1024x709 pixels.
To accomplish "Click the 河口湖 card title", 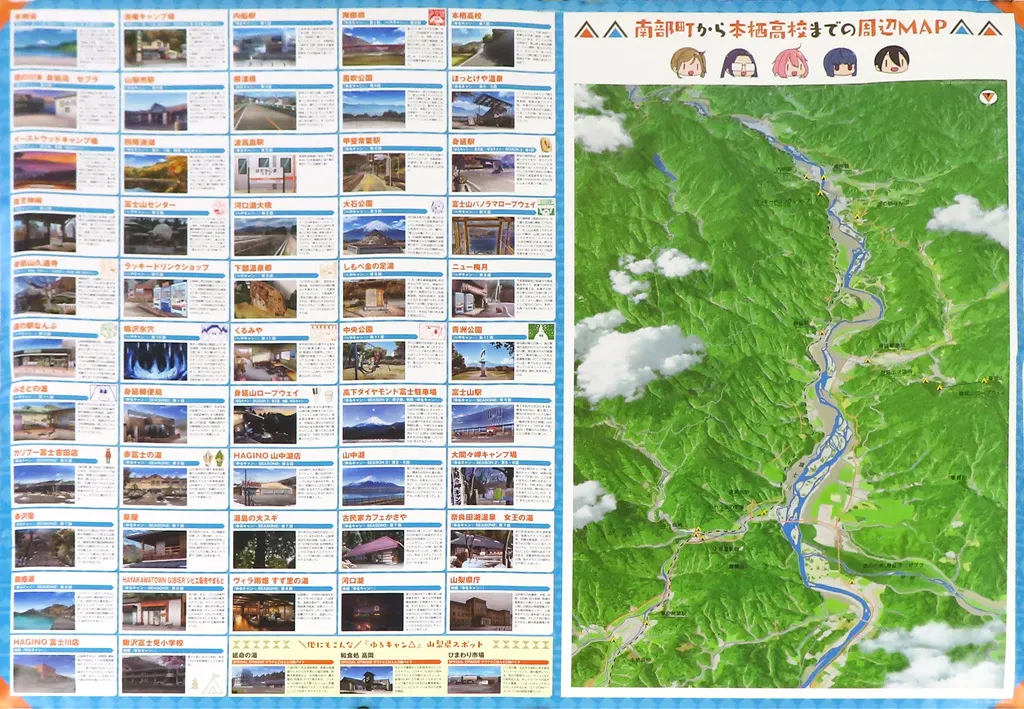I will point(353,579).
